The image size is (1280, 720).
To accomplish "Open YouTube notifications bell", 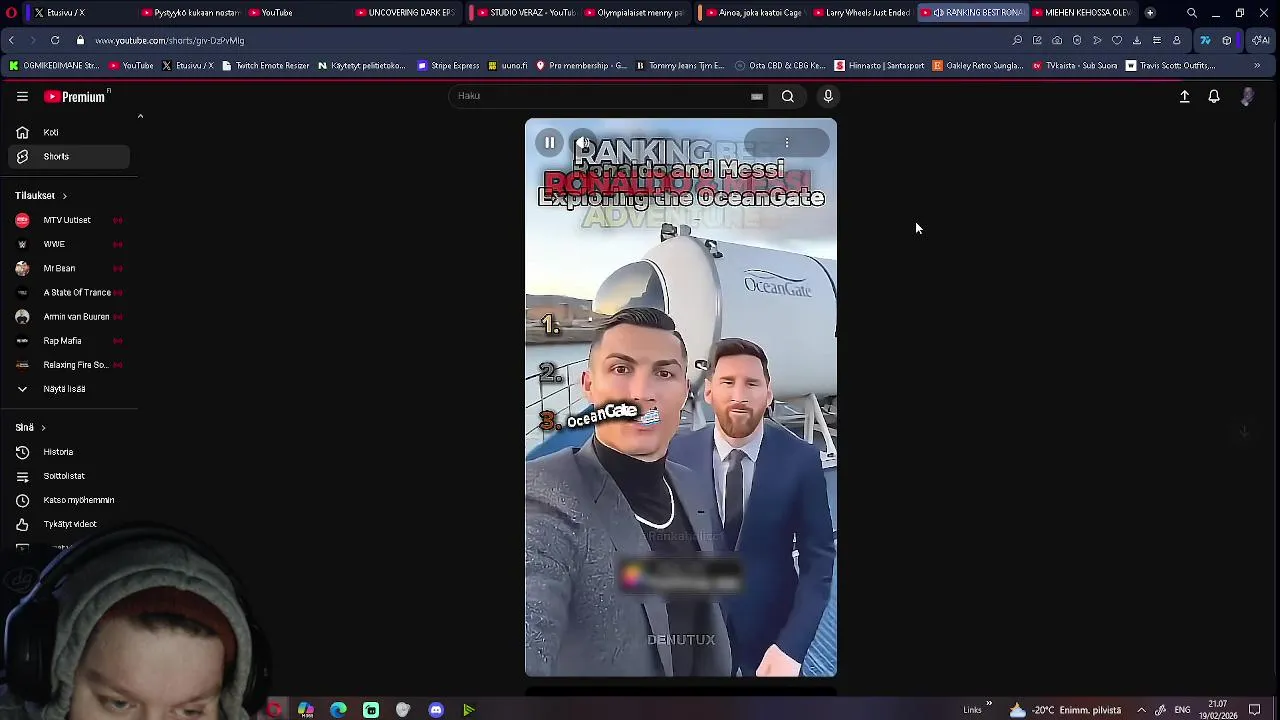I will 1214,97.
